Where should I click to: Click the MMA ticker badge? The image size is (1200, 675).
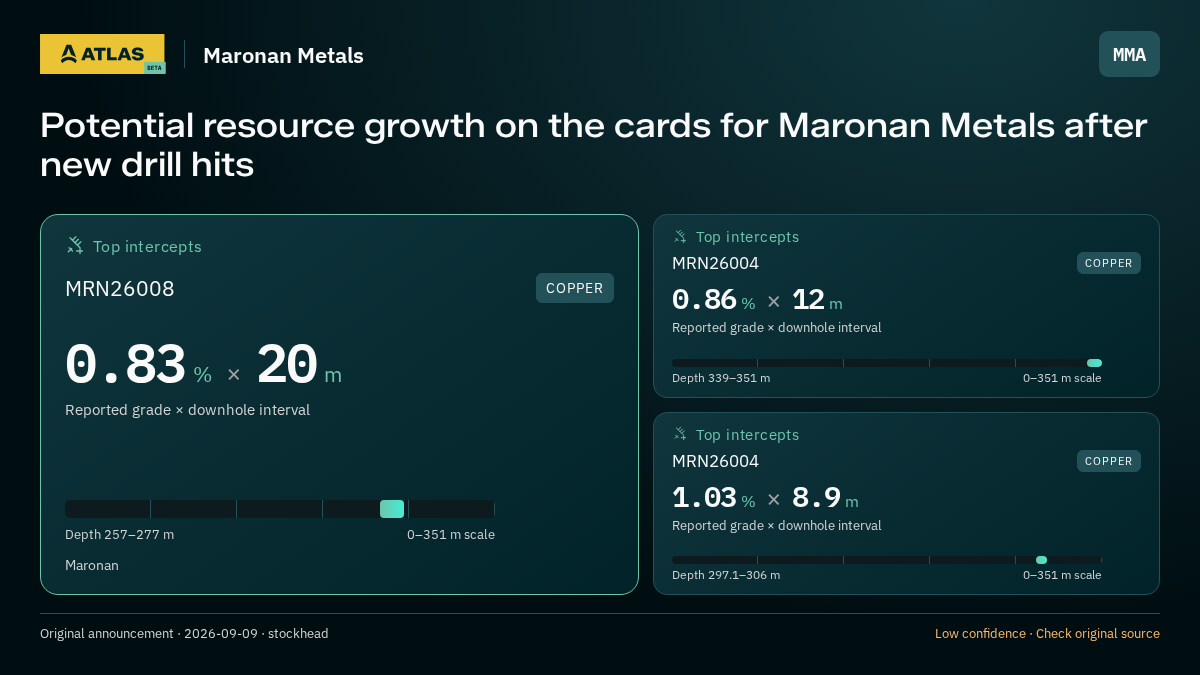1129,54
